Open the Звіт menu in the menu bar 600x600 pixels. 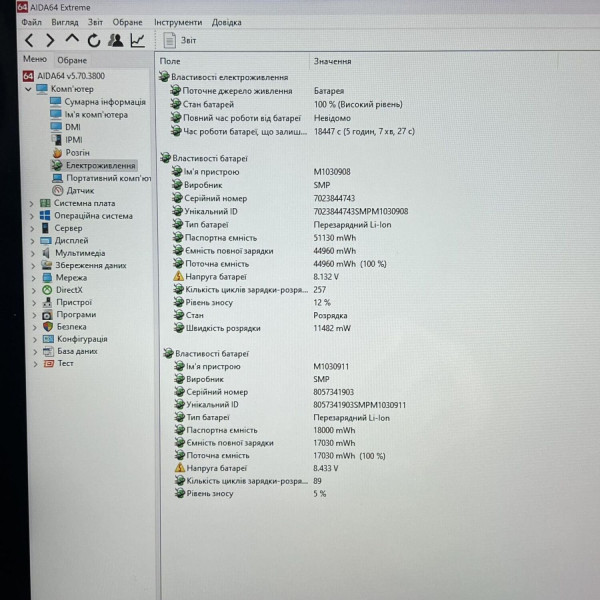coord(95,22)
